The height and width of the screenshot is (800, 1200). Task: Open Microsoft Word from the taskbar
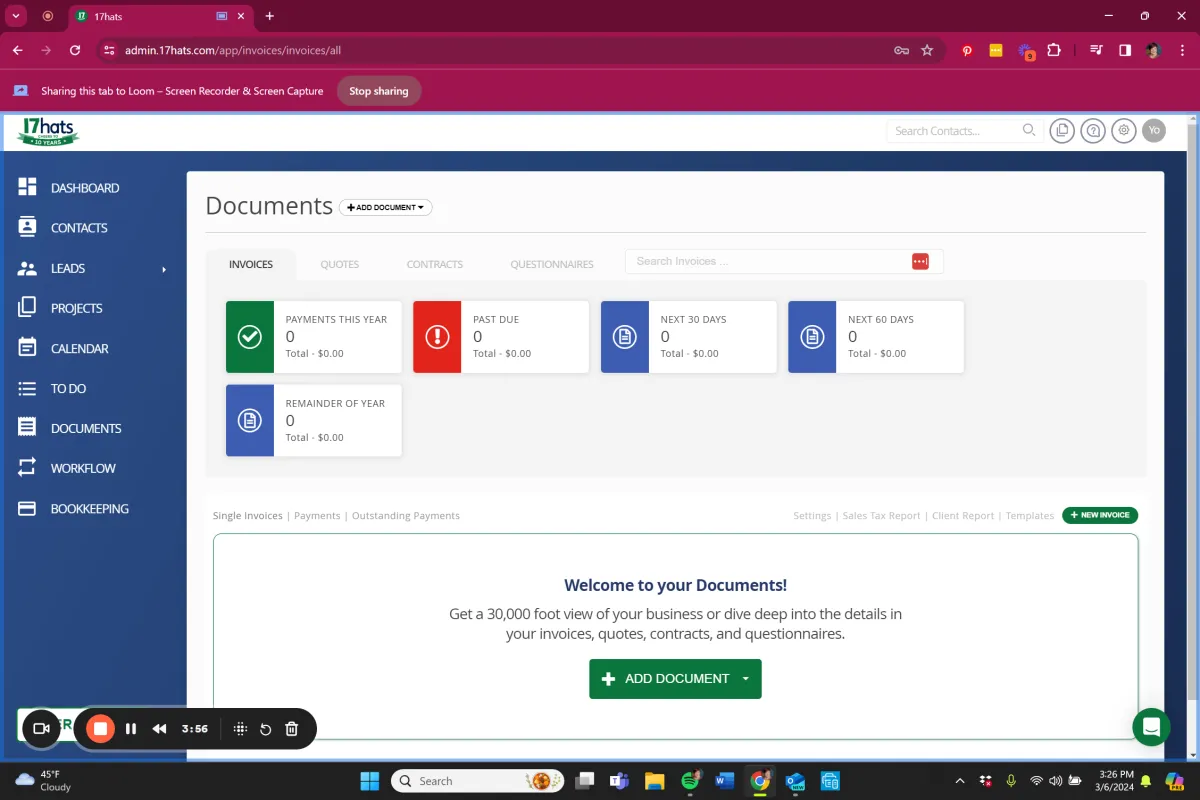(725, 781)
